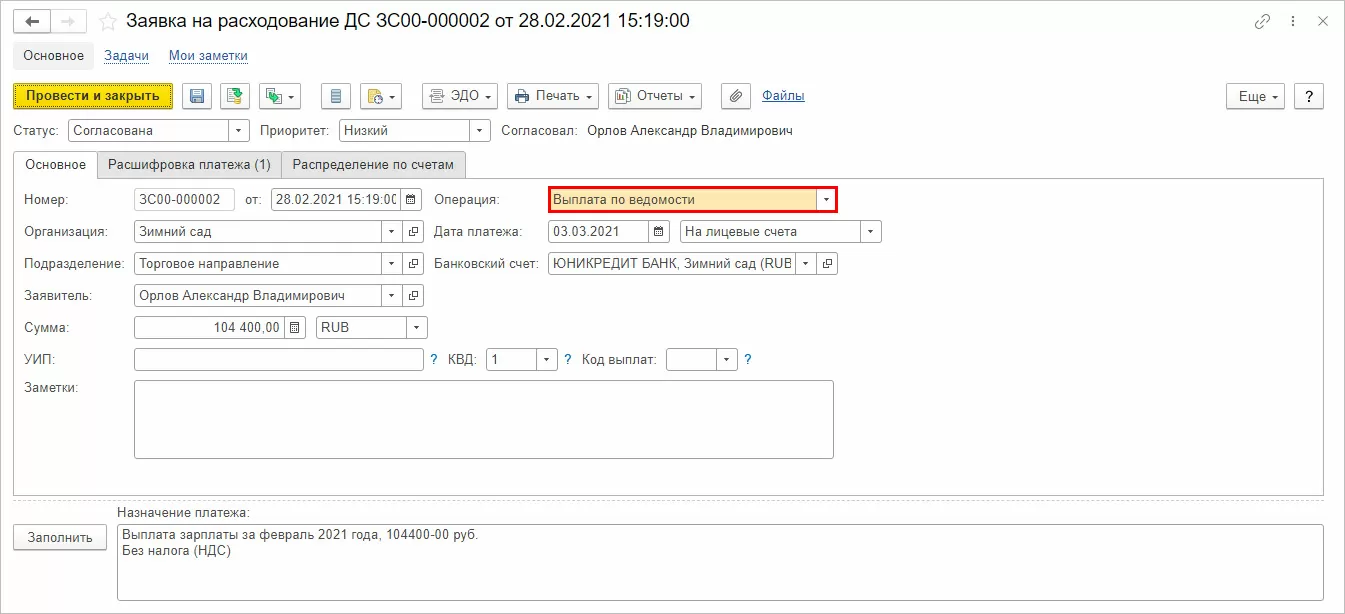1345x614 pixels.
Task: Open document movements list icon
Action: 336,96
